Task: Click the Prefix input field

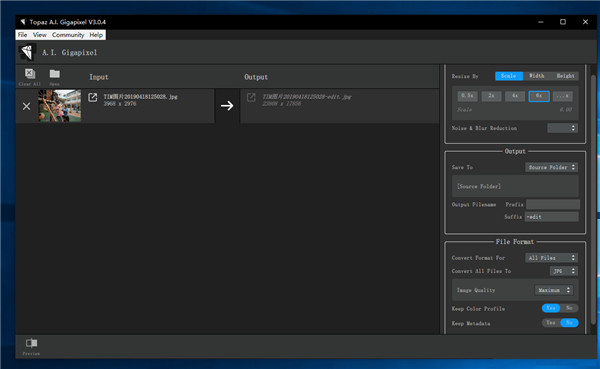Action: pyautogui.click(x=553, y=204)
